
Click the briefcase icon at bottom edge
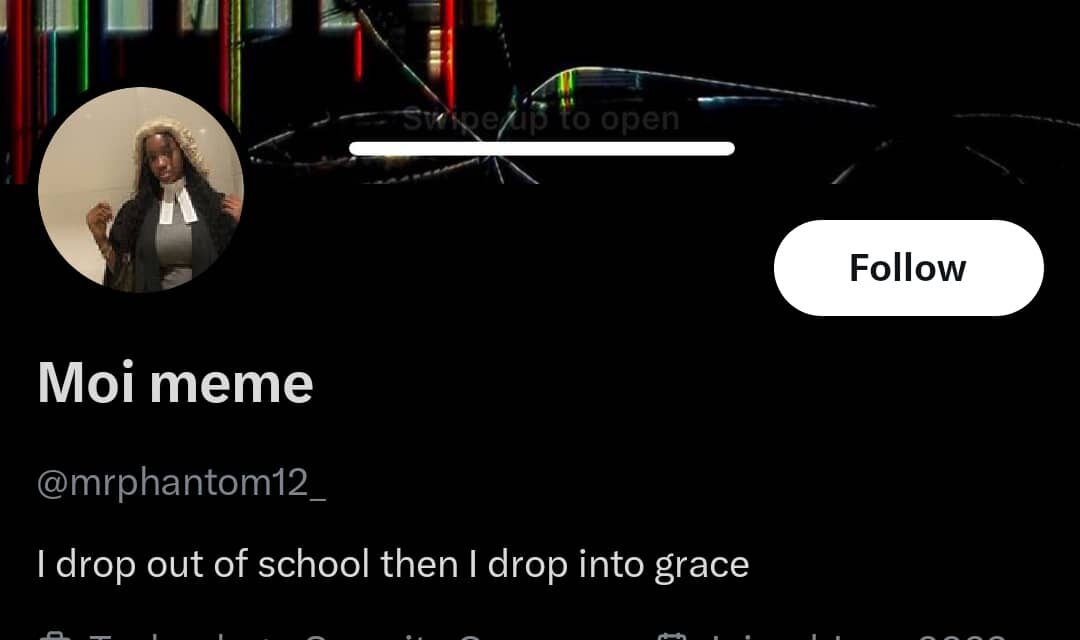click(52, 636)
